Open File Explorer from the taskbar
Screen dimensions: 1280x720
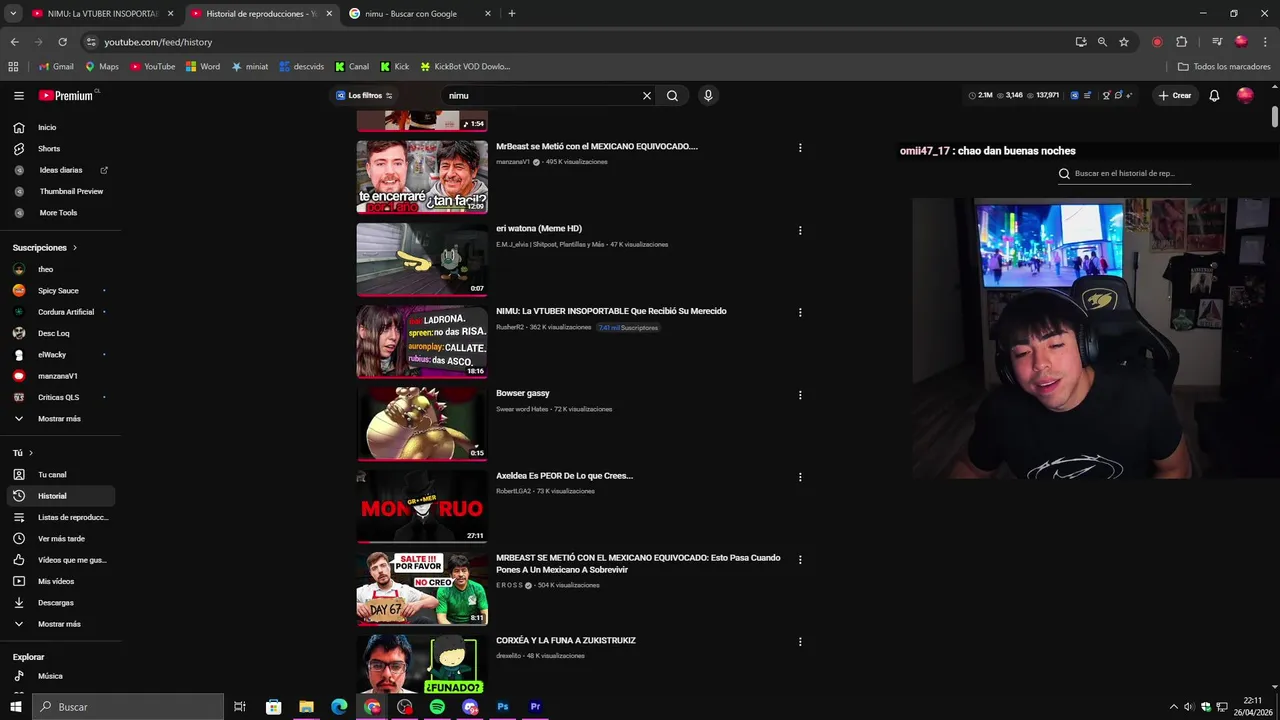(x=306, y=707)
